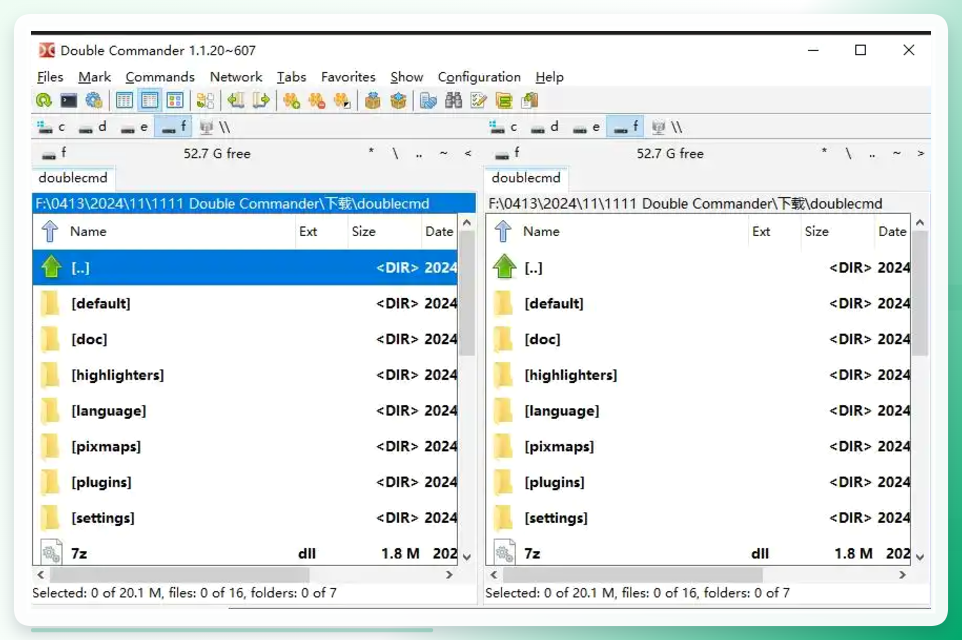
Task: Click home ~ button in right panel
Action: [x=897, y=153]
